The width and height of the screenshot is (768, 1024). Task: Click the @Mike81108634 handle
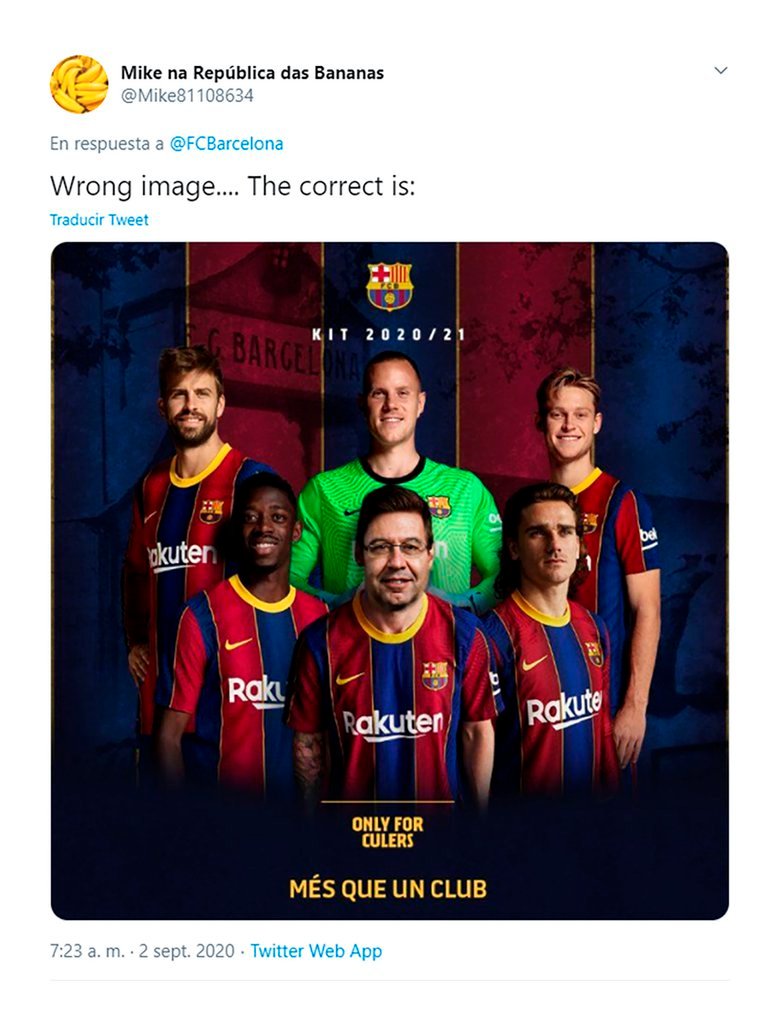pyautogui.click(x=187, y=96)
